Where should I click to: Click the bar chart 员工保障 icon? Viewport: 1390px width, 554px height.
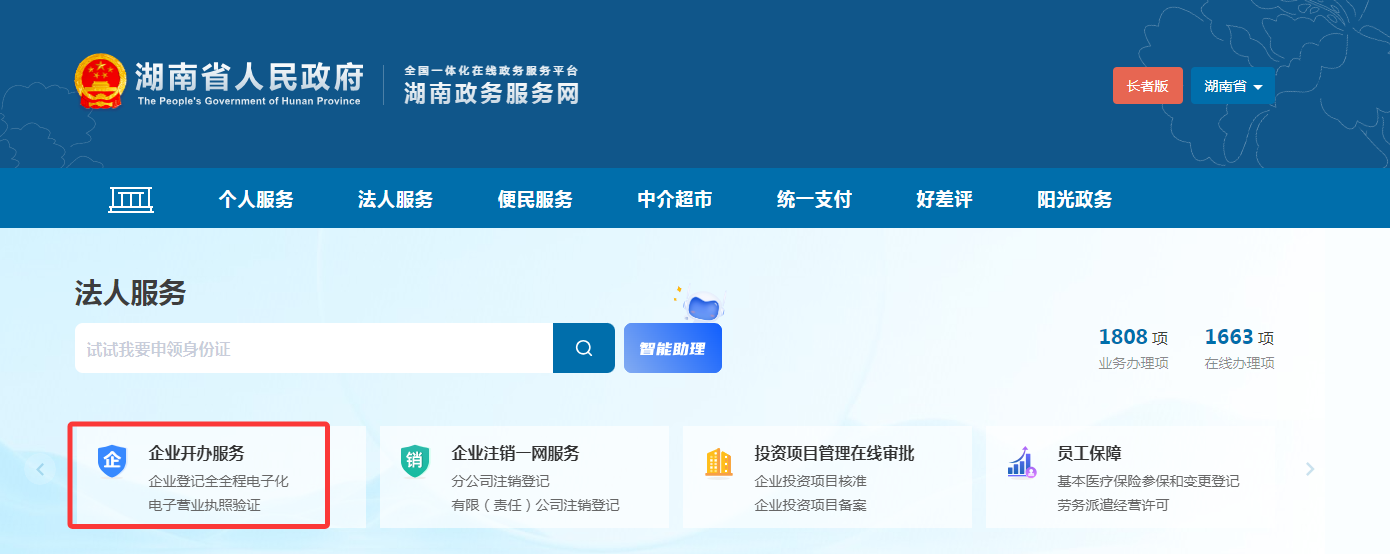1021,462
